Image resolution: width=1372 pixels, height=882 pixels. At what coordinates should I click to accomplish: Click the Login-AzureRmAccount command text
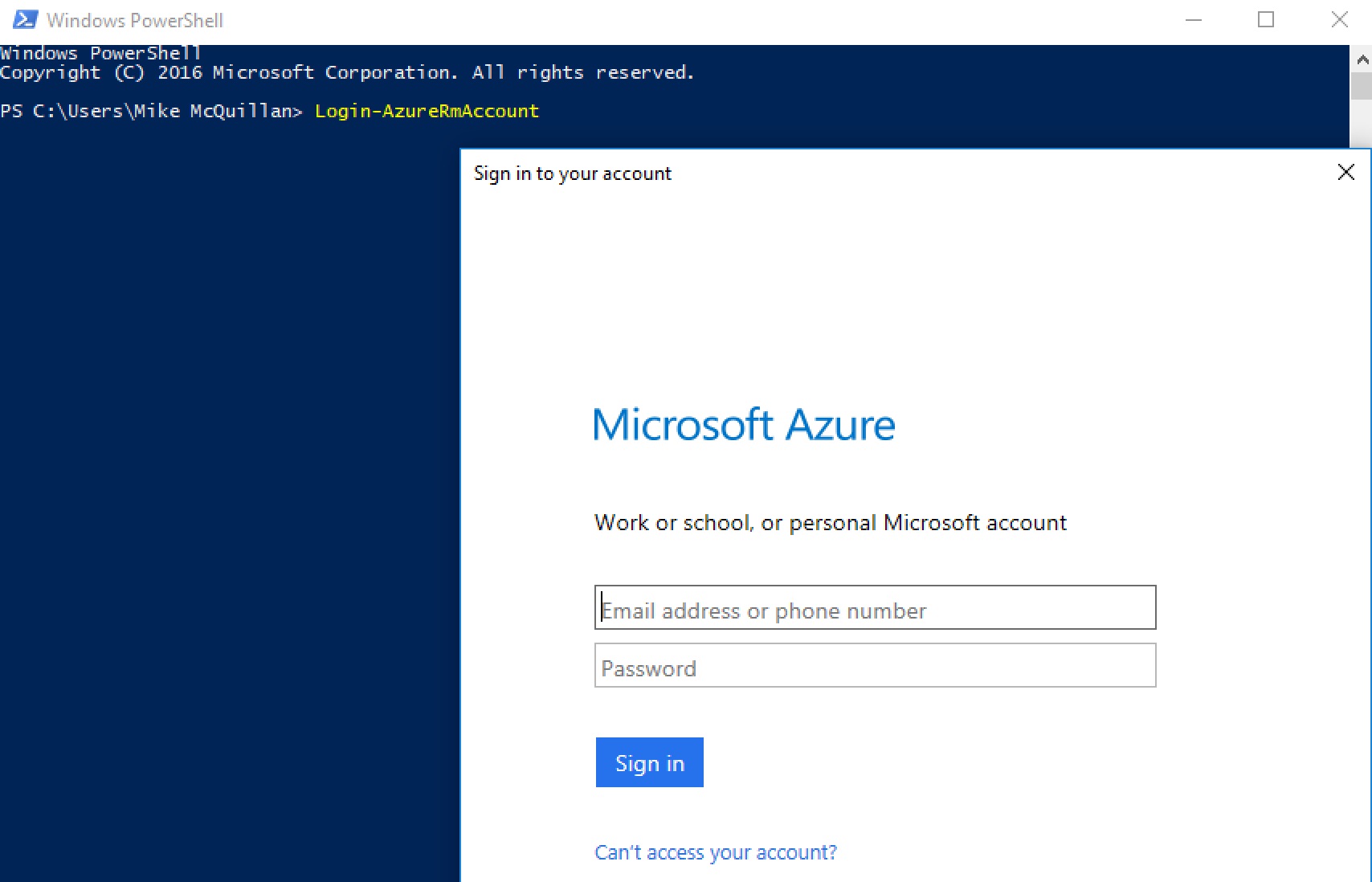tap(427, 111)
